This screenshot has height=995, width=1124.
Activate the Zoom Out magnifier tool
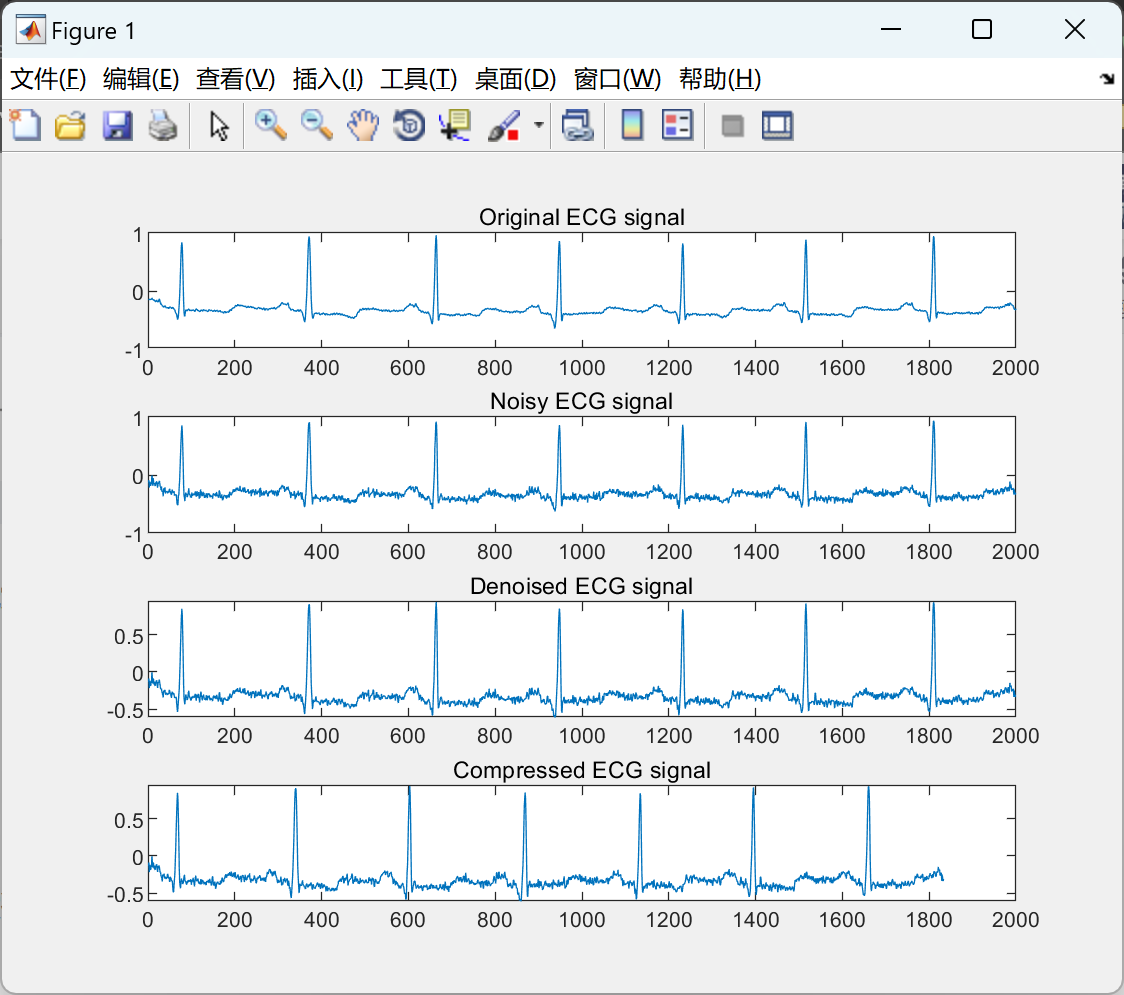pos(316,125)
